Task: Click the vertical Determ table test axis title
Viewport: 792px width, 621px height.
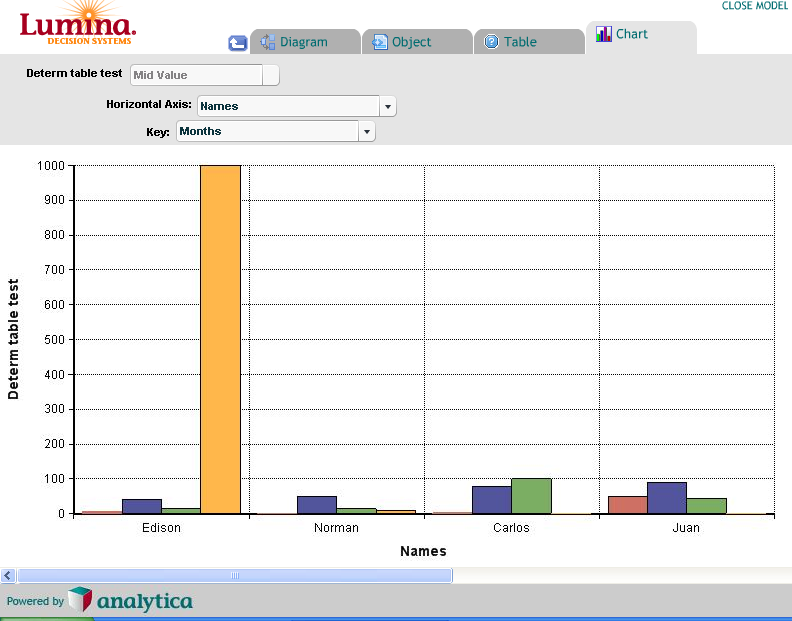Action: 13,339
